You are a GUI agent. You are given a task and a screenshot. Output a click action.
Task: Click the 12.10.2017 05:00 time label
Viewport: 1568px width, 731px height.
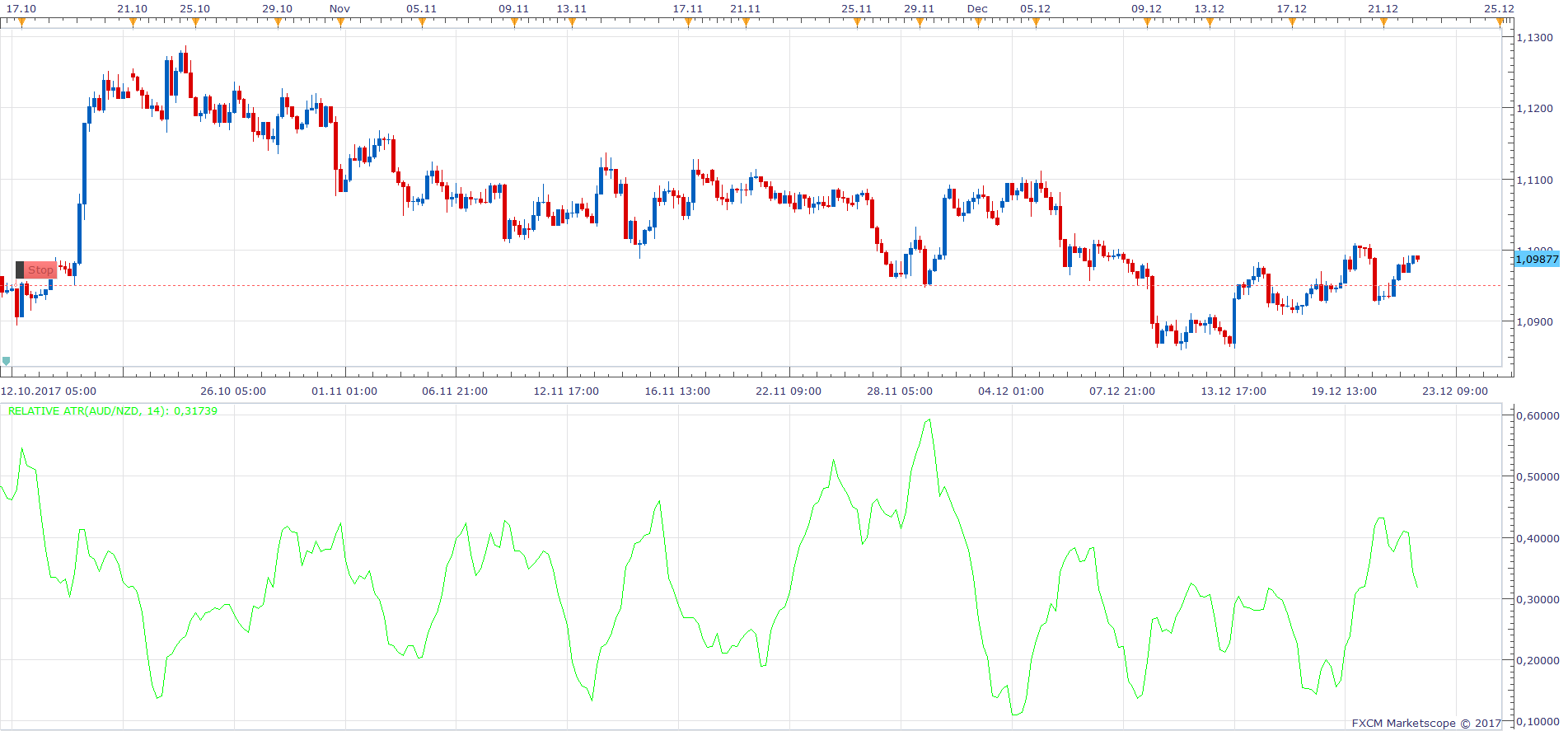tap(49, 391)
